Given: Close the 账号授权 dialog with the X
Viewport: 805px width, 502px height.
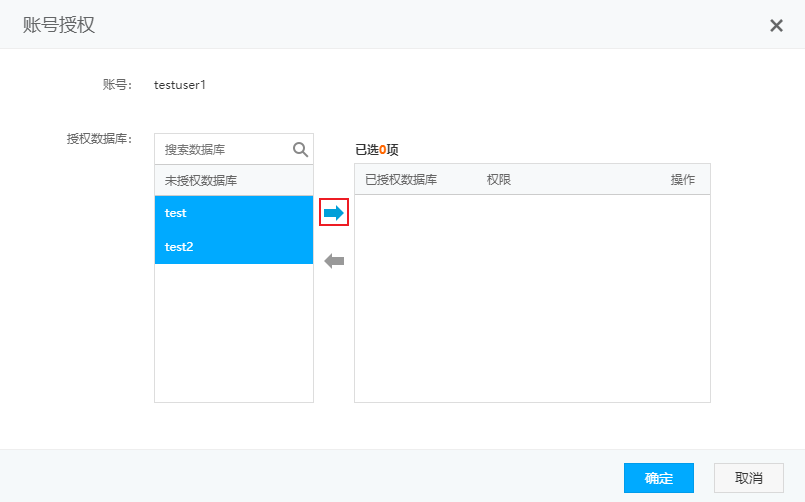Looking at the screenshot, I should (776, 25).
